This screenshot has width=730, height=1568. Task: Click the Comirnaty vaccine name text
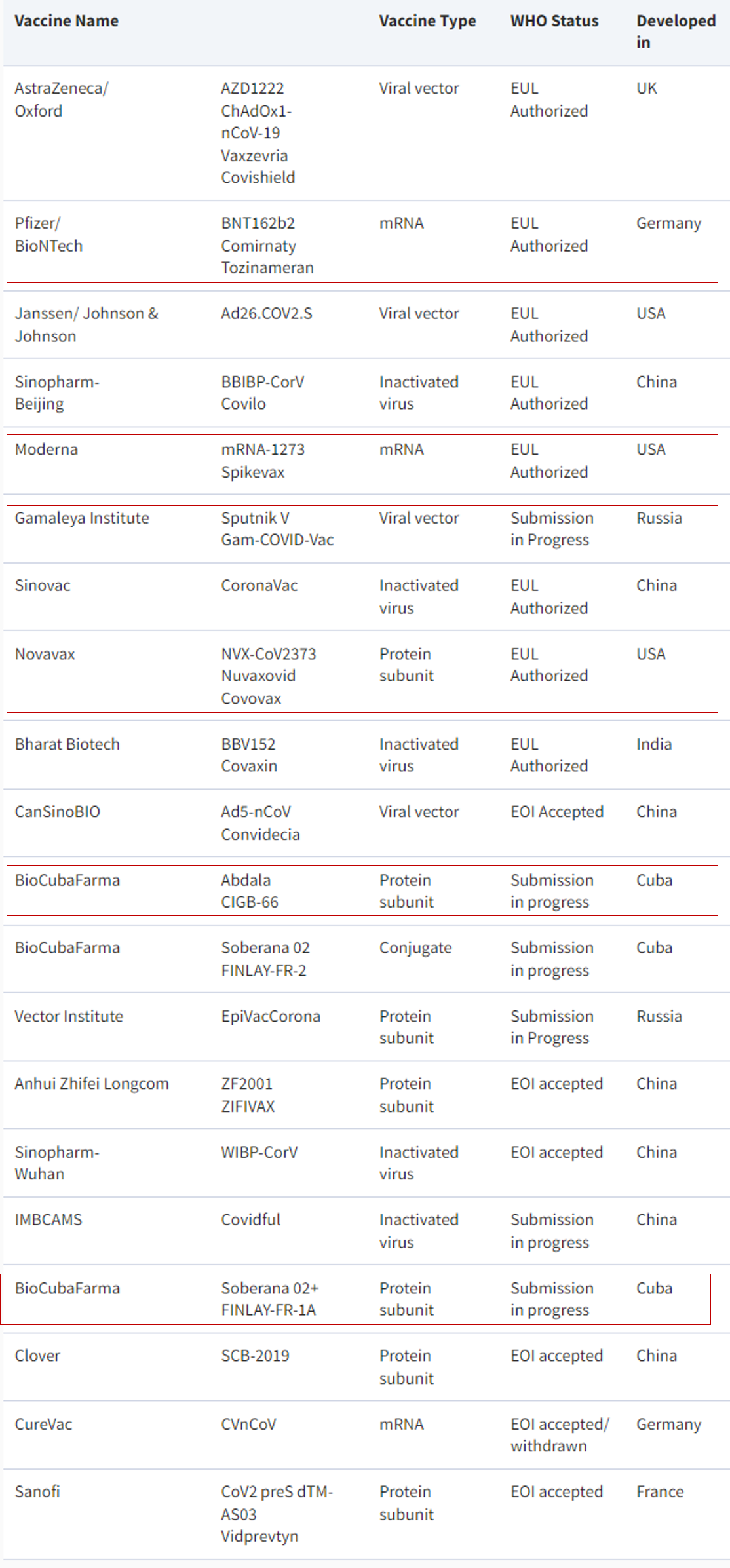coord(258,246)
